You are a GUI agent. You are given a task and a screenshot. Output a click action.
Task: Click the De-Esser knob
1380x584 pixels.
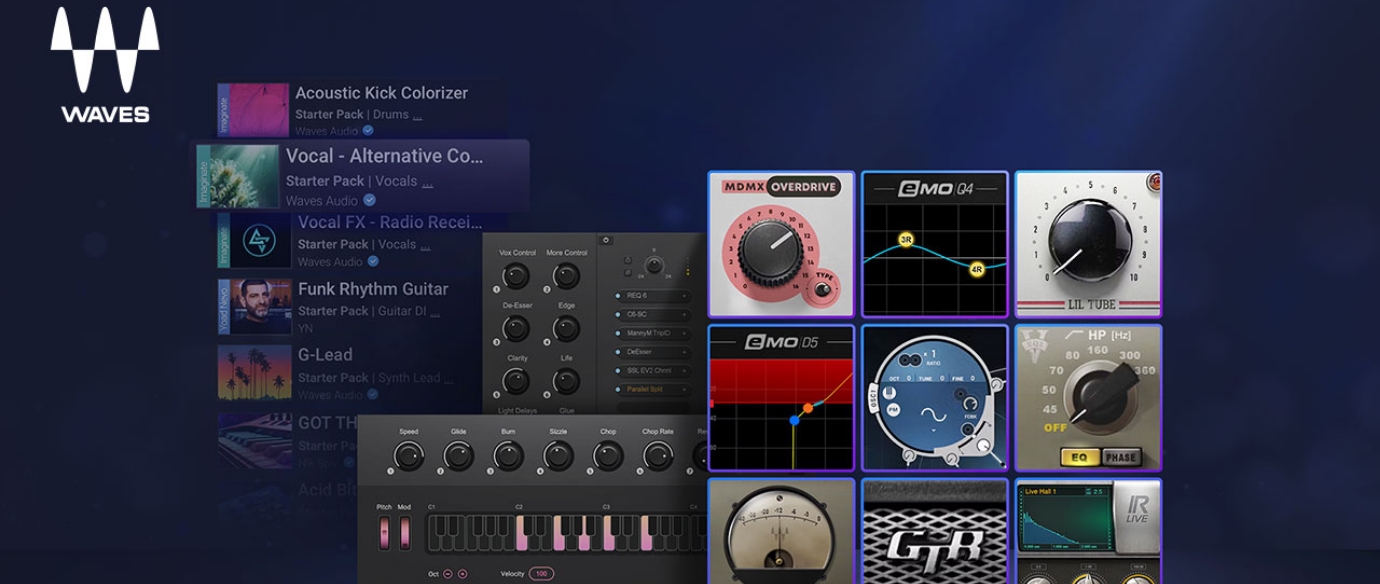pyautogui.click(x=516, y=328)
